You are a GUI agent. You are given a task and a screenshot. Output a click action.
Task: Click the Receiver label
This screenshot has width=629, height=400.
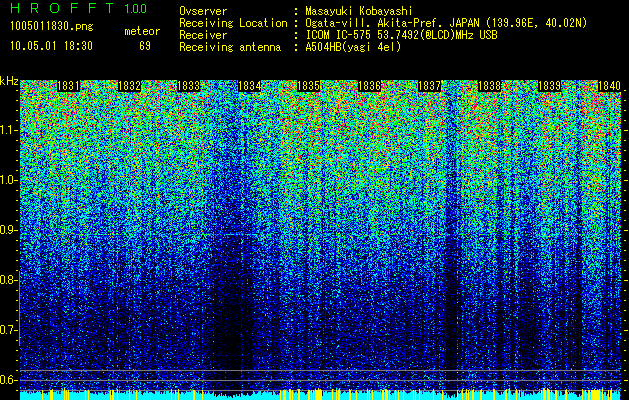tap(203, 35)
